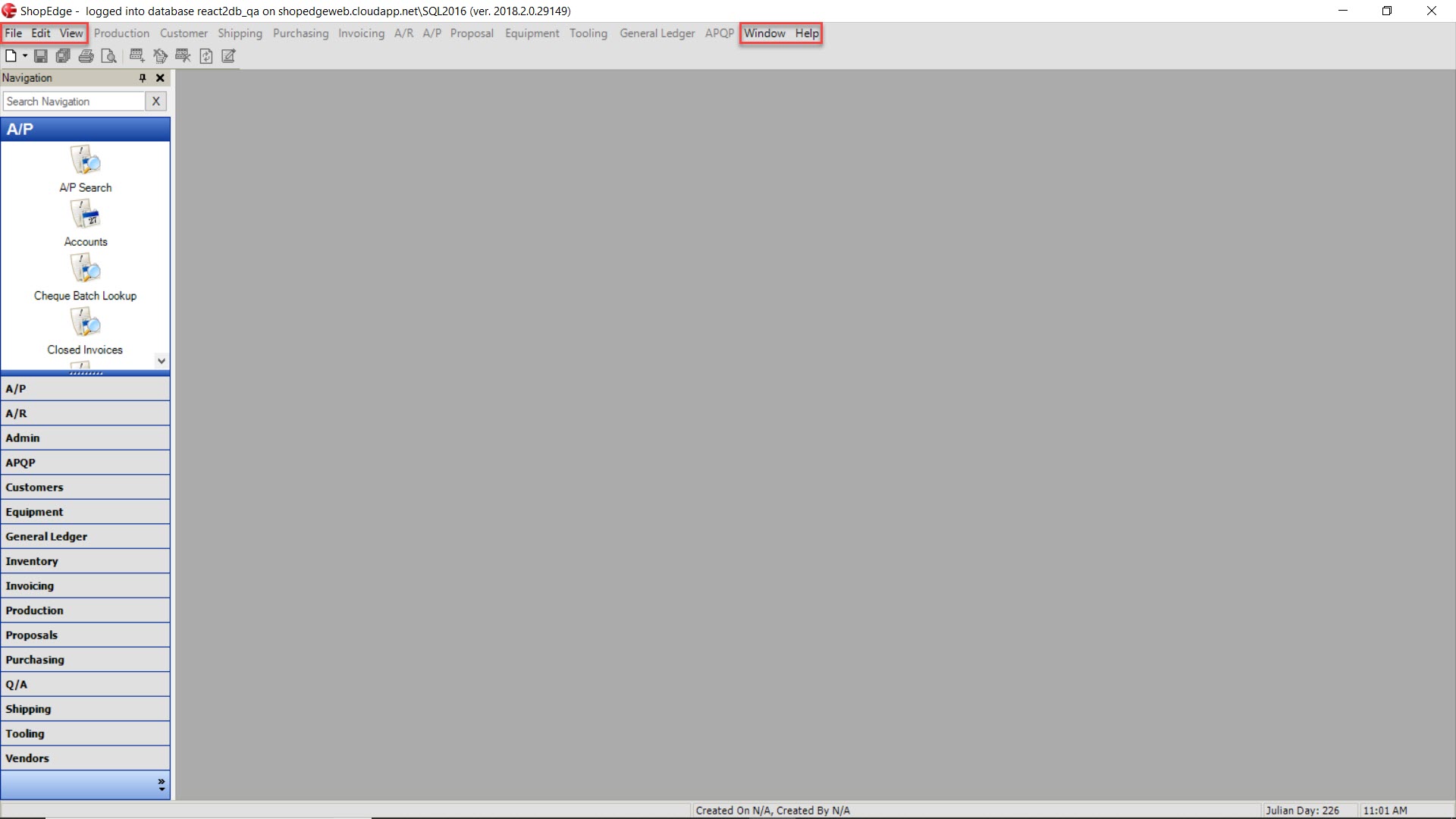Open the Help menu
The width and height of the screenshot is (1456, 819).
pyautogui.click(x=806, y=33)
